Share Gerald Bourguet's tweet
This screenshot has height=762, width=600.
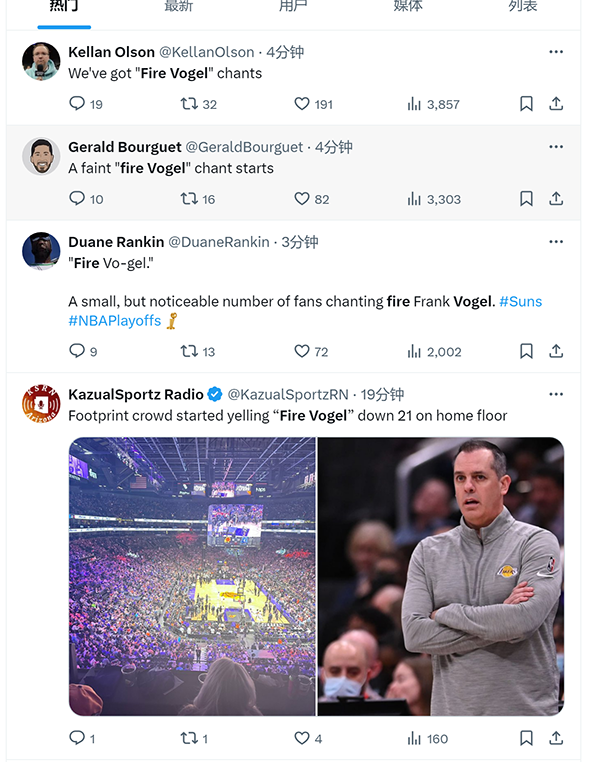(556, 198)
